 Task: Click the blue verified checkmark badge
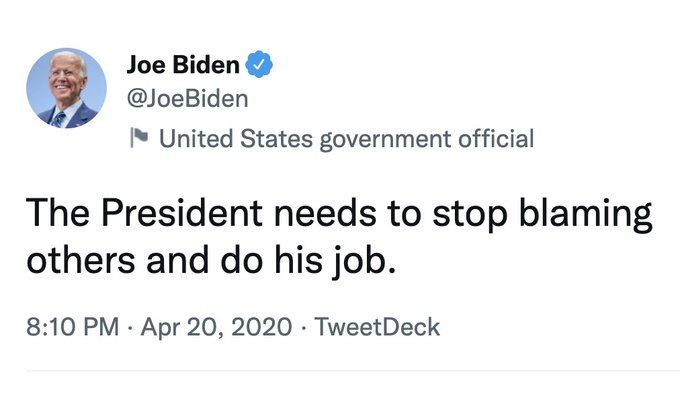tap(260, 66)
